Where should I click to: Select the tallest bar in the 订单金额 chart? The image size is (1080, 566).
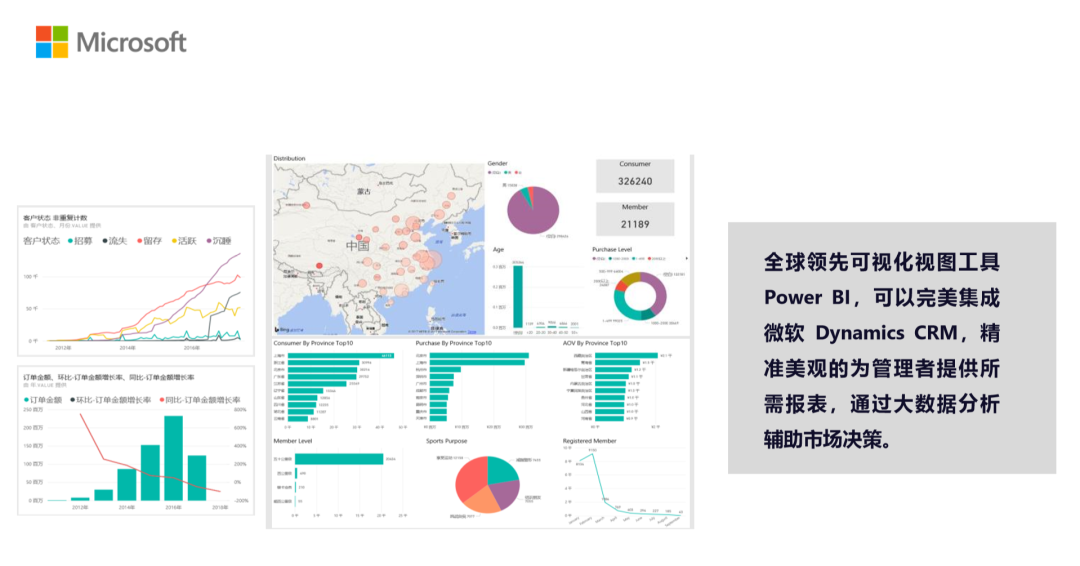[x=174, y=458]
